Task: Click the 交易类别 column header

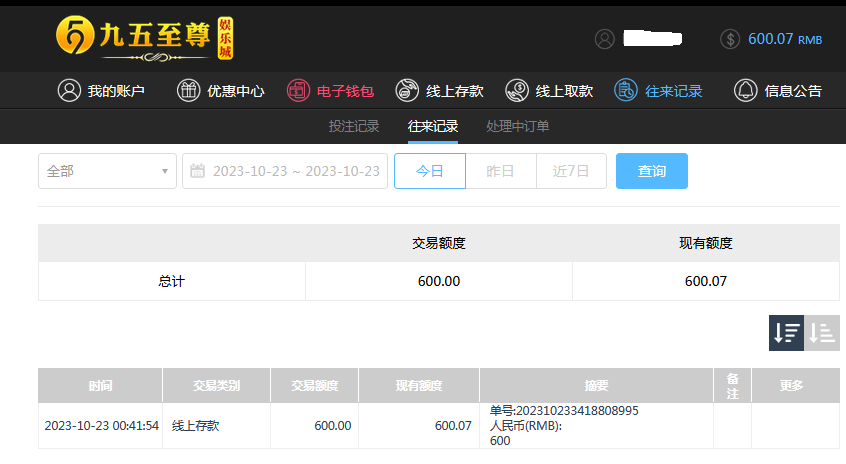Action: click(x=216, y=385)
